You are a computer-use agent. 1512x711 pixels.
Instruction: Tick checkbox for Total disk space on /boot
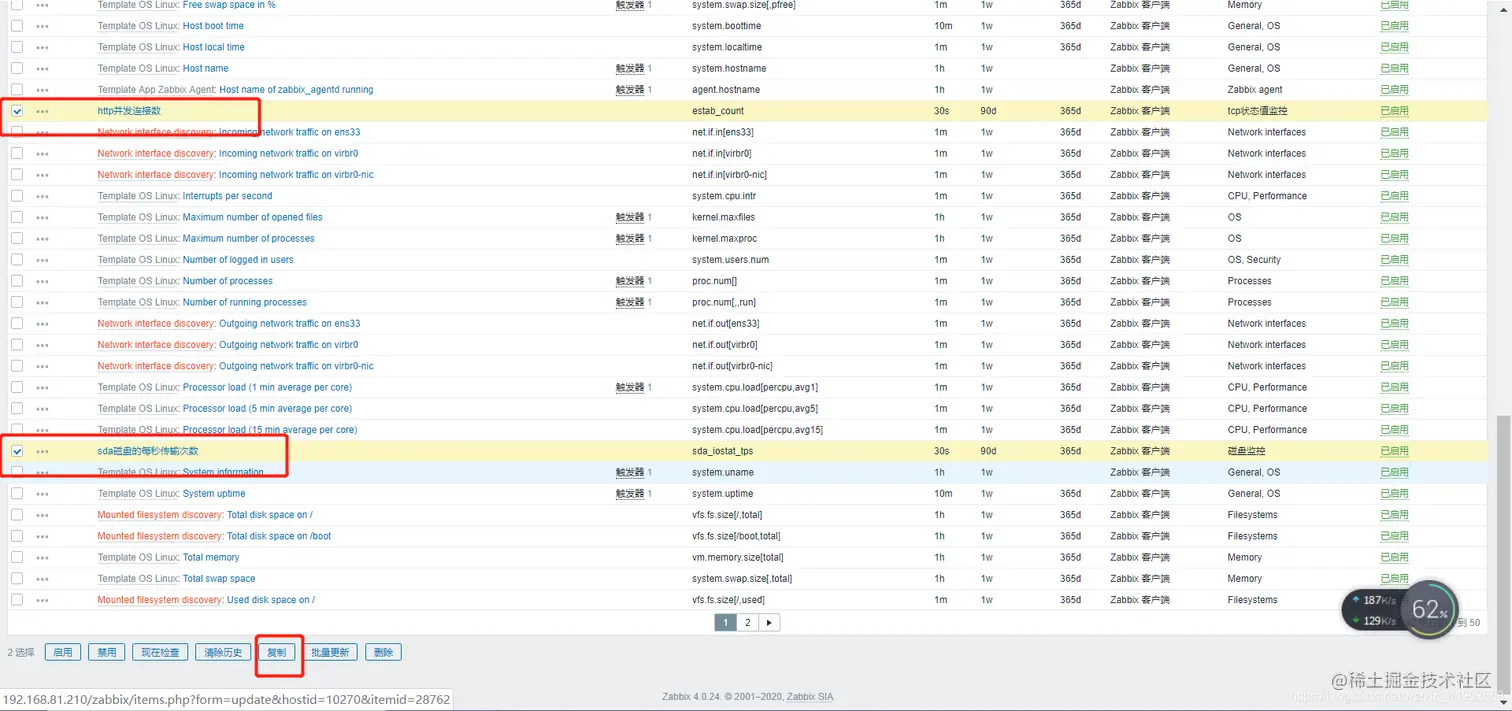17,536
